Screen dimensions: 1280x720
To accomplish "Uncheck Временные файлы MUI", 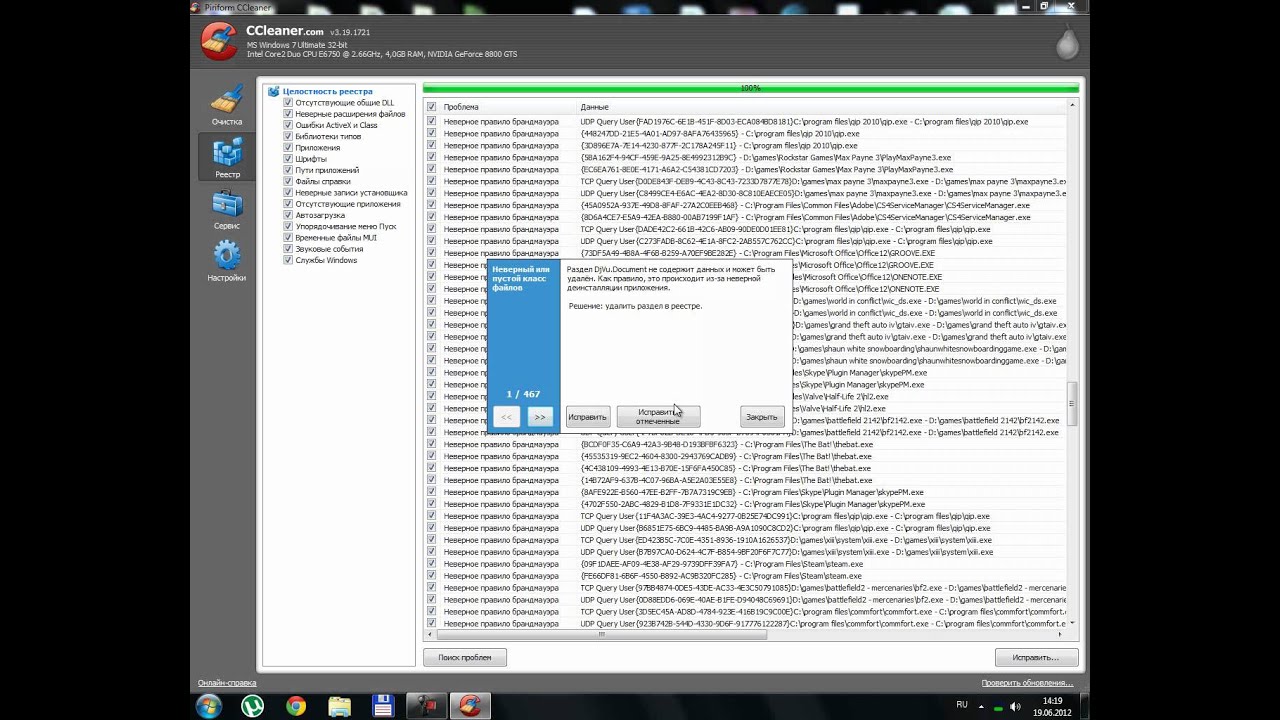I will [288, 237].
